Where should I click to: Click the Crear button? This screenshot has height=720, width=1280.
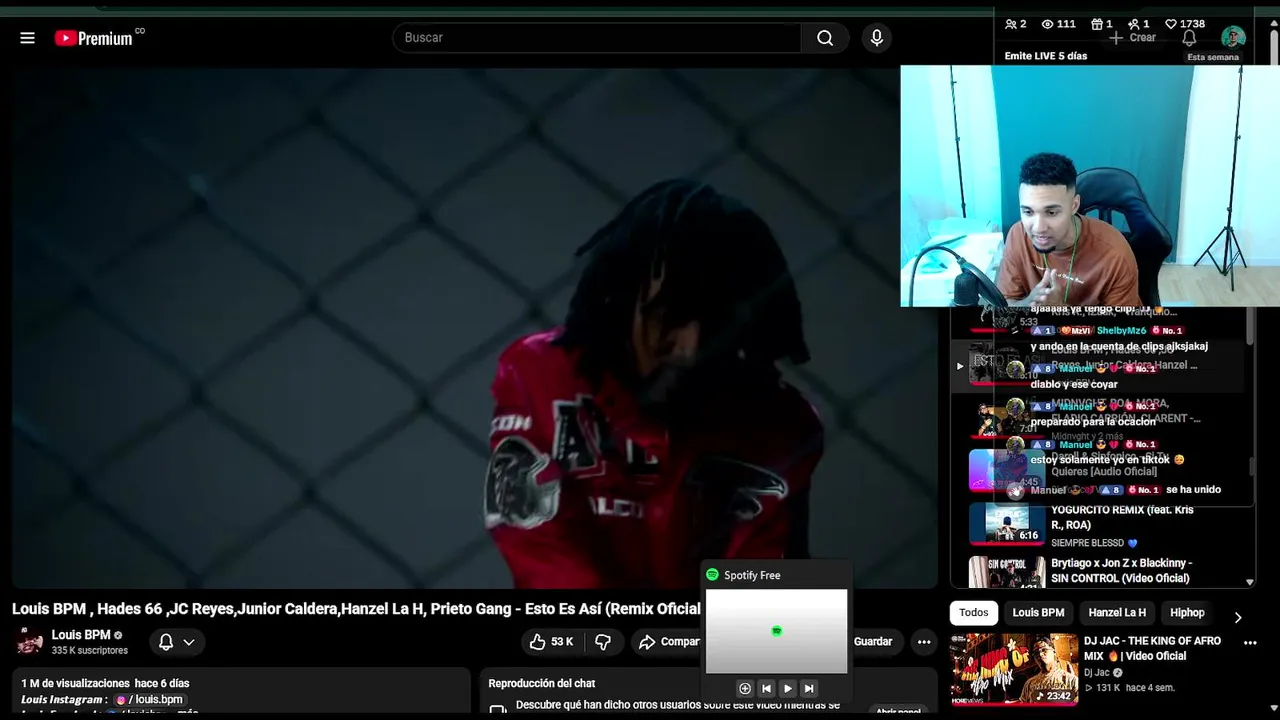1132,38
